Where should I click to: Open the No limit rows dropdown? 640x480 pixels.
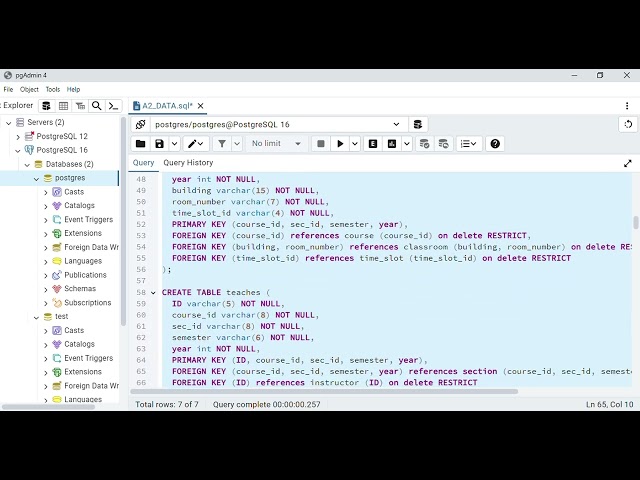276,144
